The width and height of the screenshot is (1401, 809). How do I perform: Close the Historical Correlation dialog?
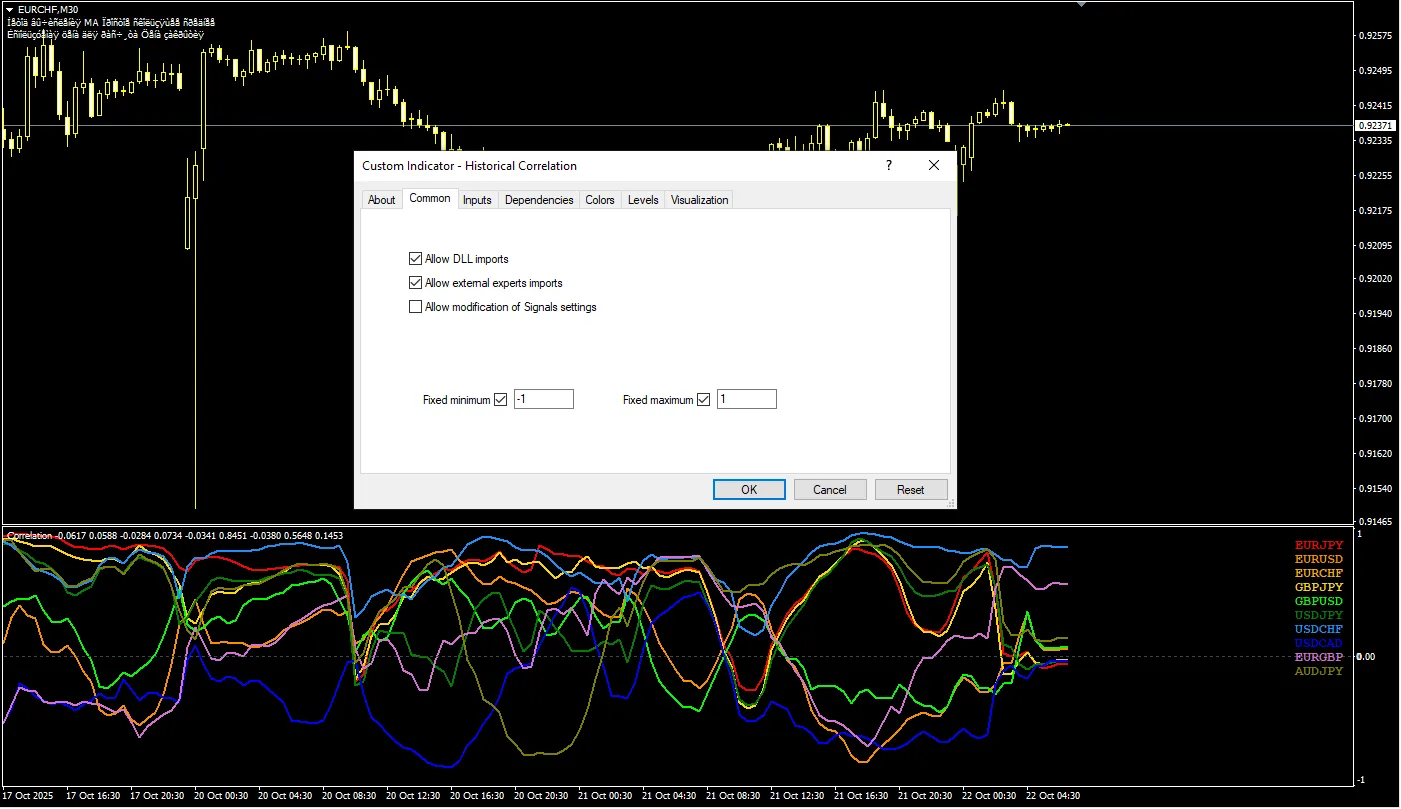tap(934, 166)
